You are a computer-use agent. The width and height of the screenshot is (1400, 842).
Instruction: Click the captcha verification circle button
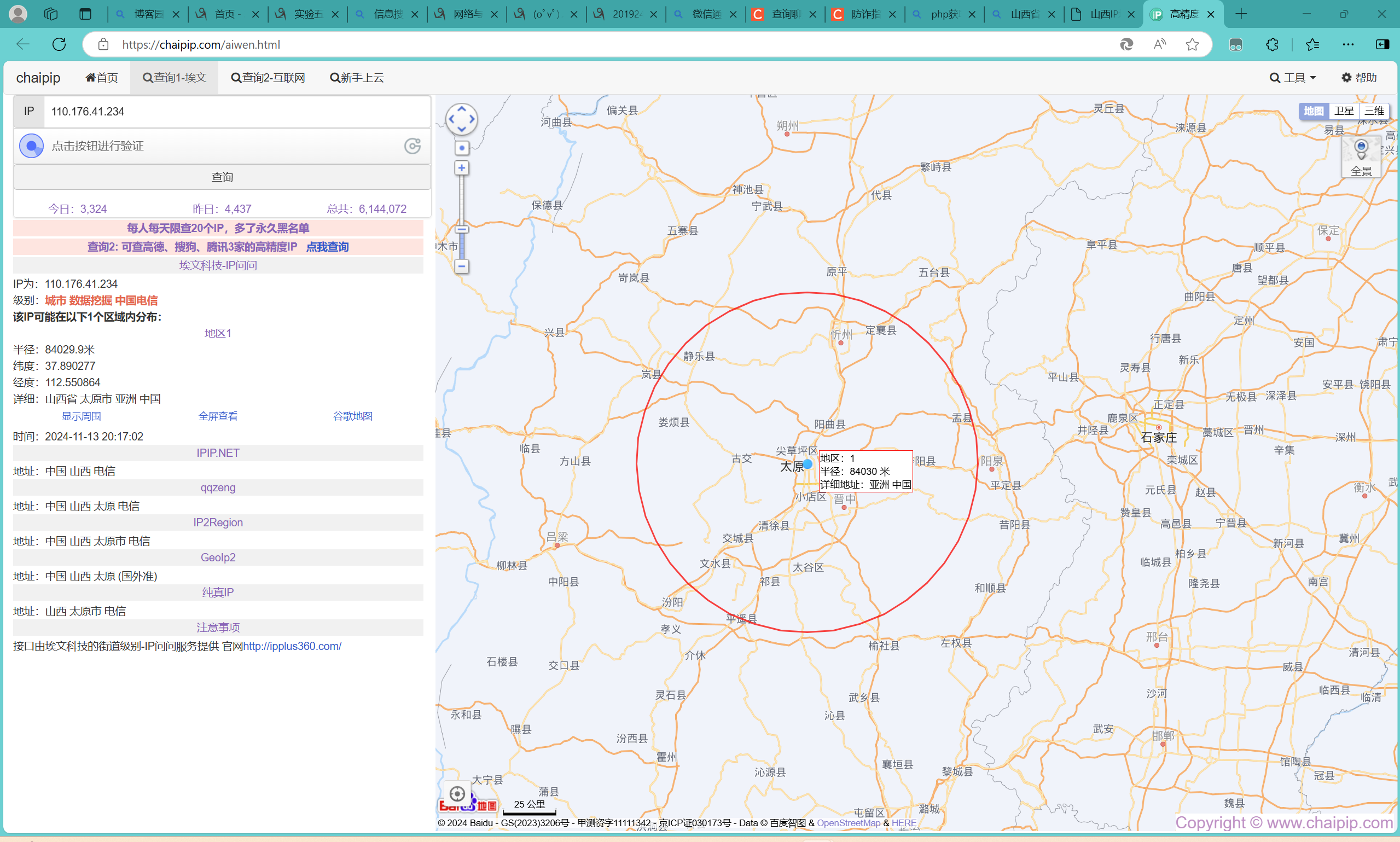click(32, 146)
